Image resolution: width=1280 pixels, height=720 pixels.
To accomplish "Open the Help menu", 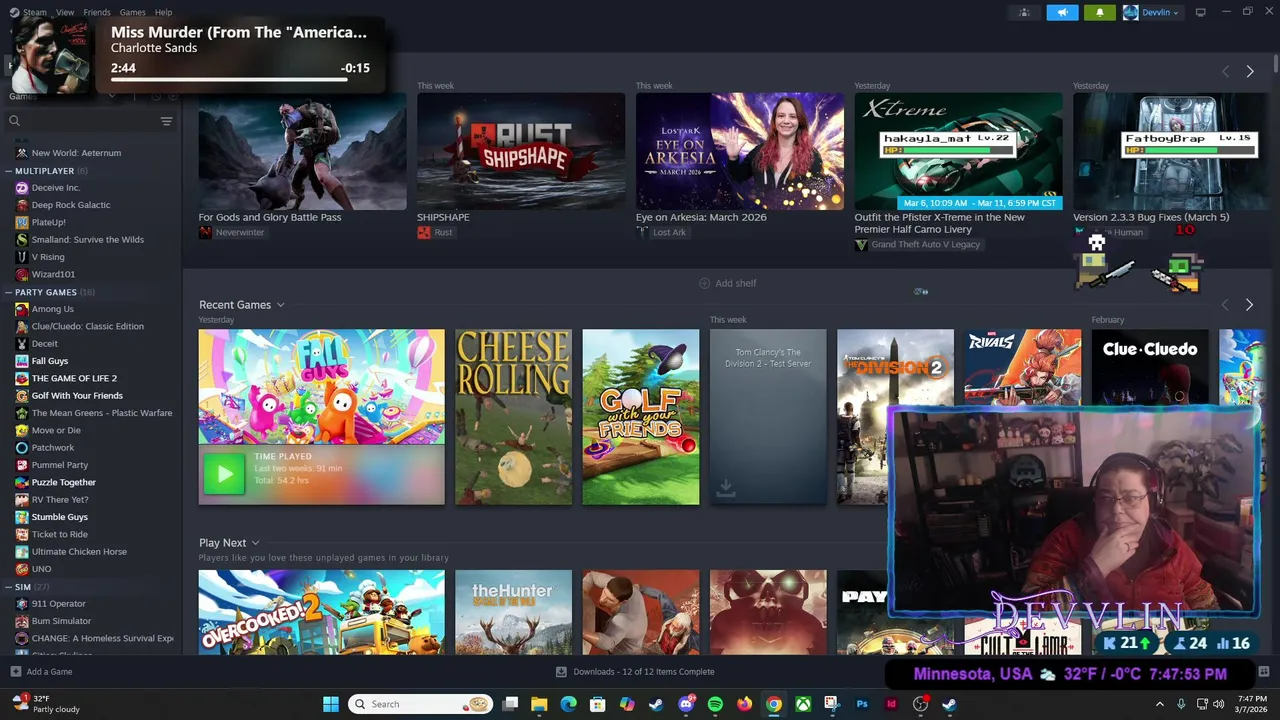I will point(163,12).
